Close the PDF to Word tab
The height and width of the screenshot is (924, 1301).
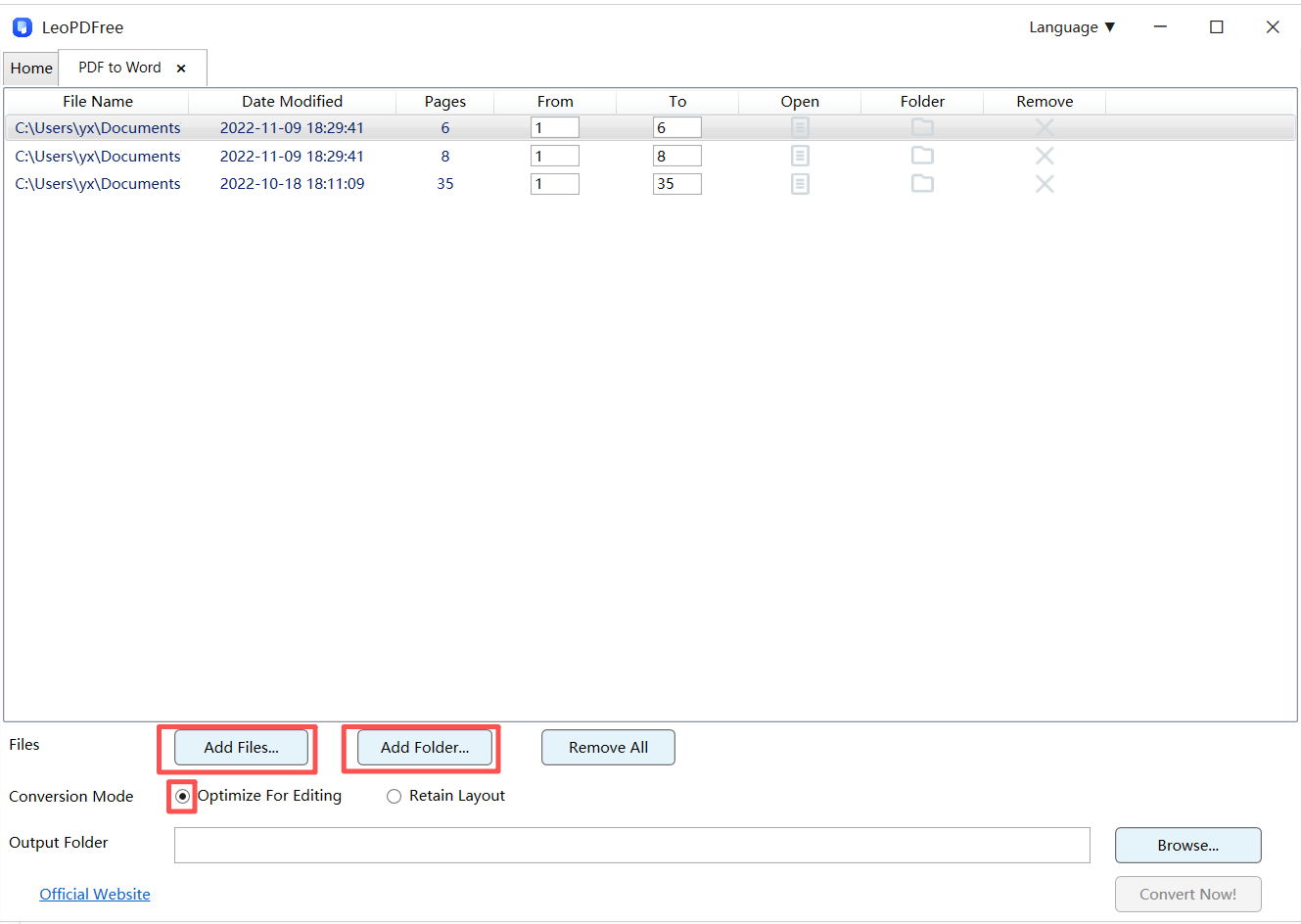181,69
